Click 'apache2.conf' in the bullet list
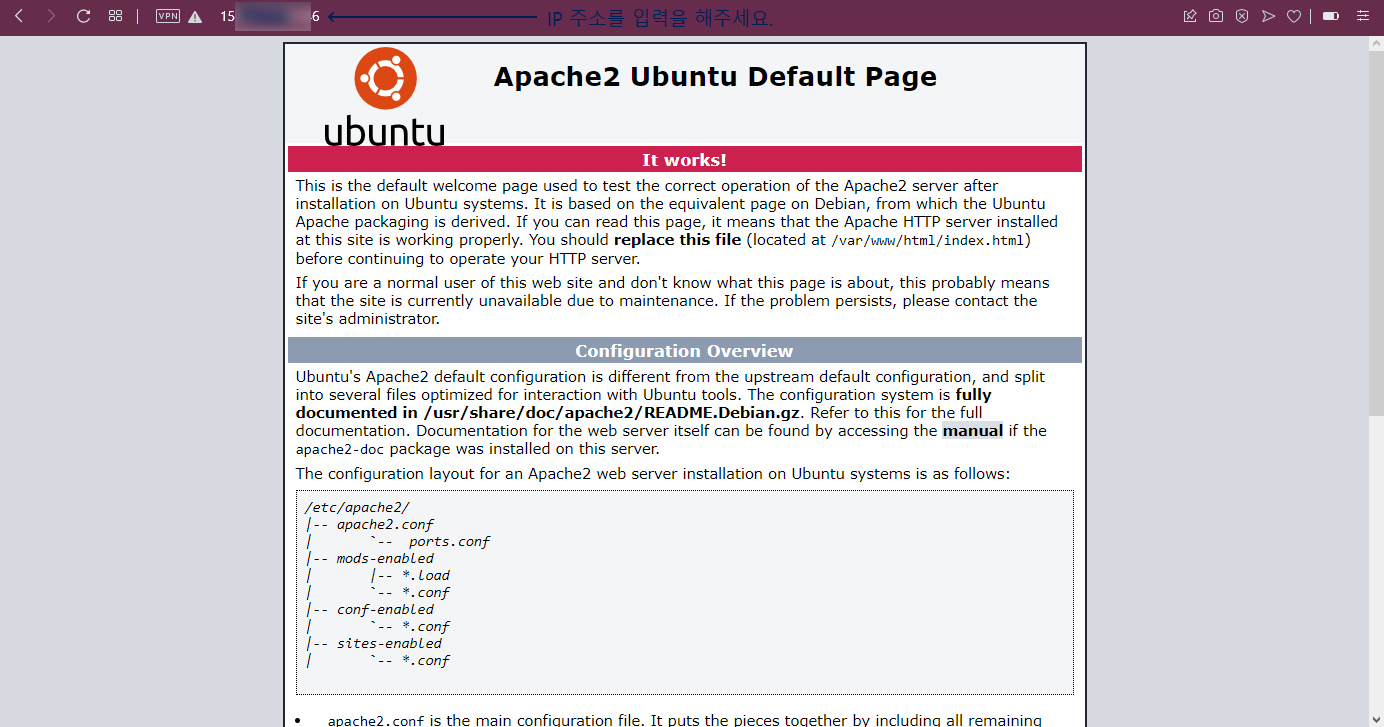This screenshot has width=1384, height=727. click(377, 720)
